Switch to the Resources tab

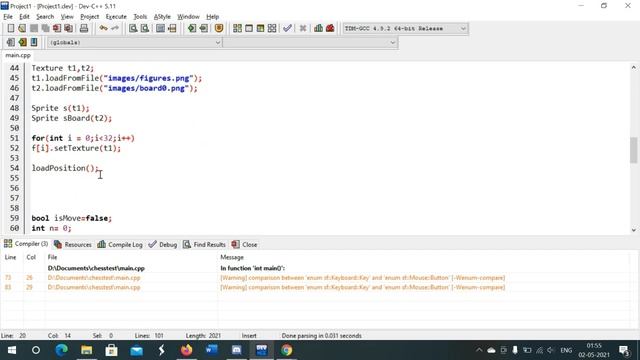[x=73, y=244]
